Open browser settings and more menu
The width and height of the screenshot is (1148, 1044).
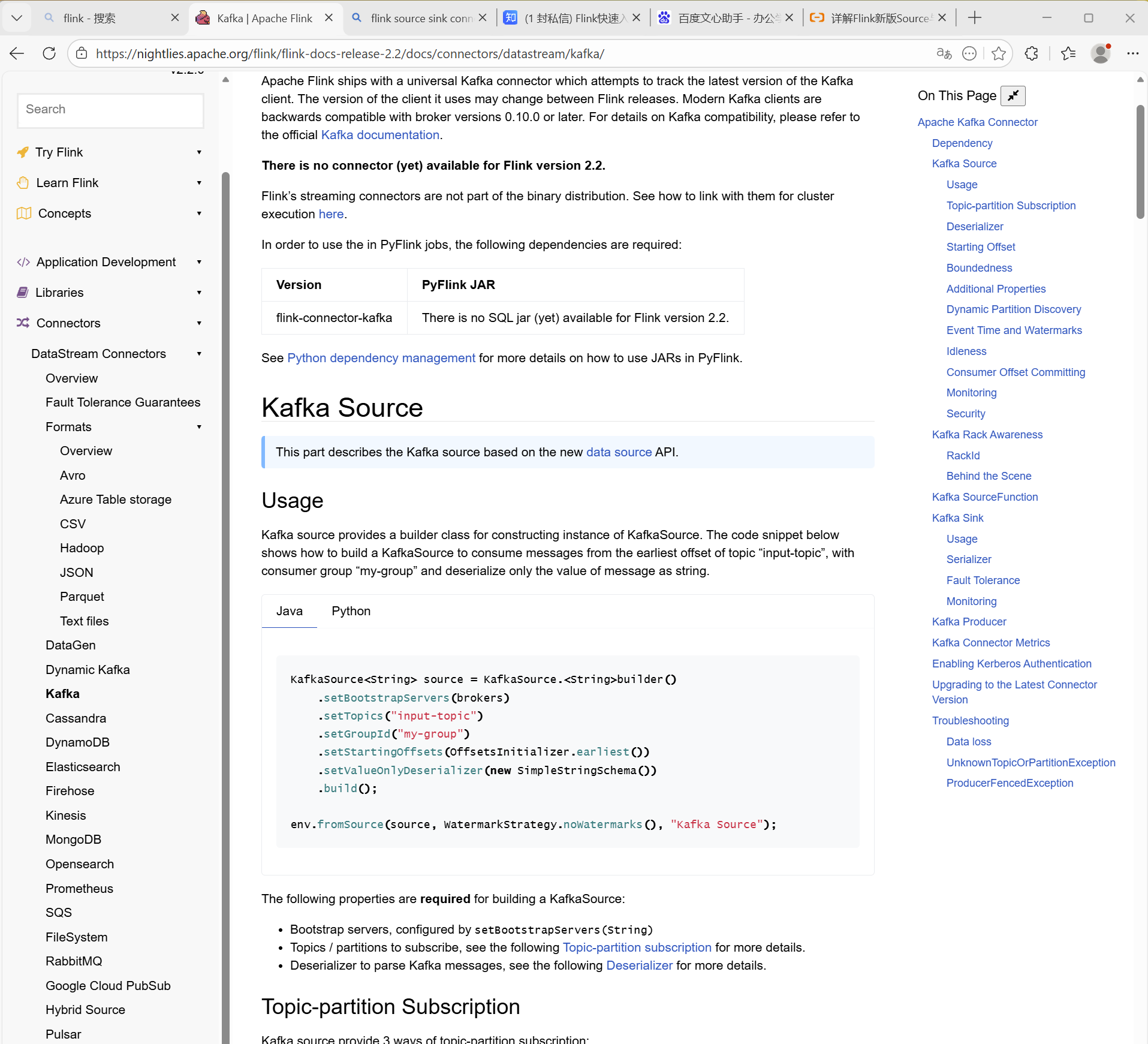[1132, 54]
